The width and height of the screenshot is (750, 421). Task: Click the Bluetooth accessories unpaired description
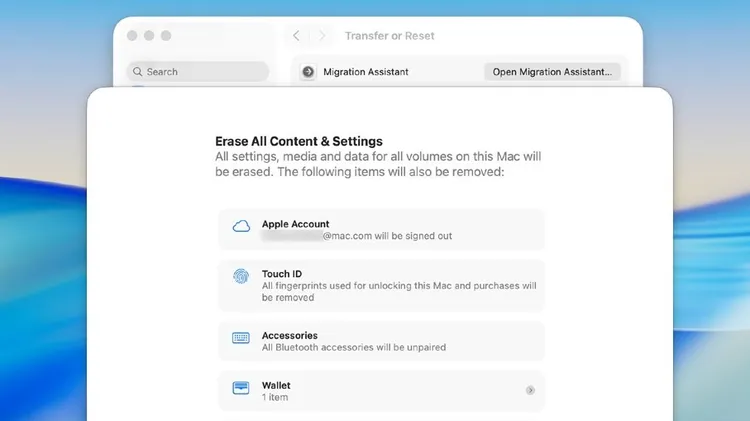(x=353, y=348)
